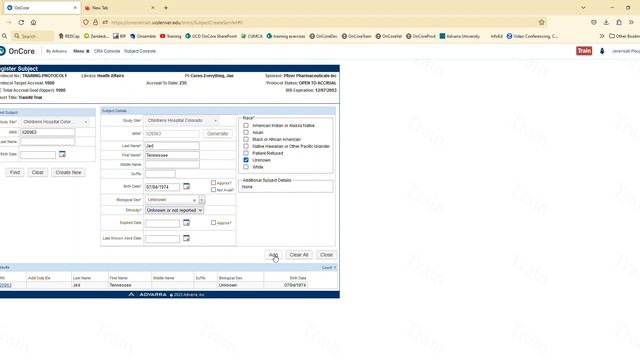The width and height of the screenshot is (640, 360).
Task: Open the notifications bell icon
Action: (x=602, y=51)
